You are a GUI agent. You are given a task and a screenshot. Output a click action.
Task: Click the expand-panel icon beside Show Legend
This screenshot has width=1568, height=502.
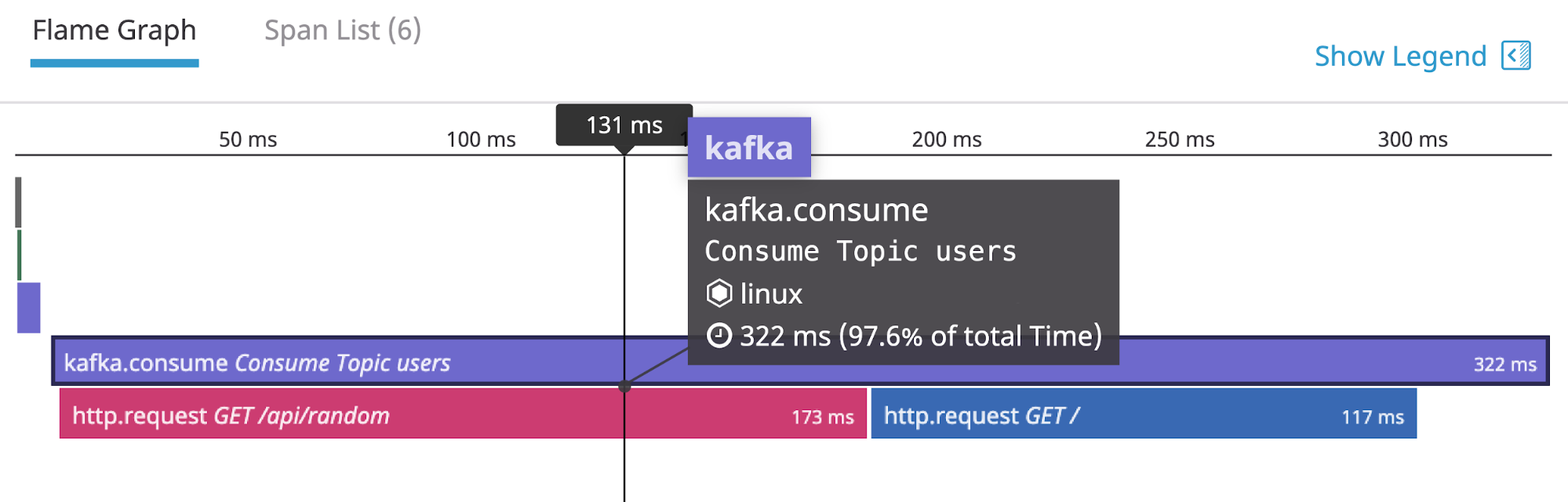pyautogui.click(x=1515, y=56)
